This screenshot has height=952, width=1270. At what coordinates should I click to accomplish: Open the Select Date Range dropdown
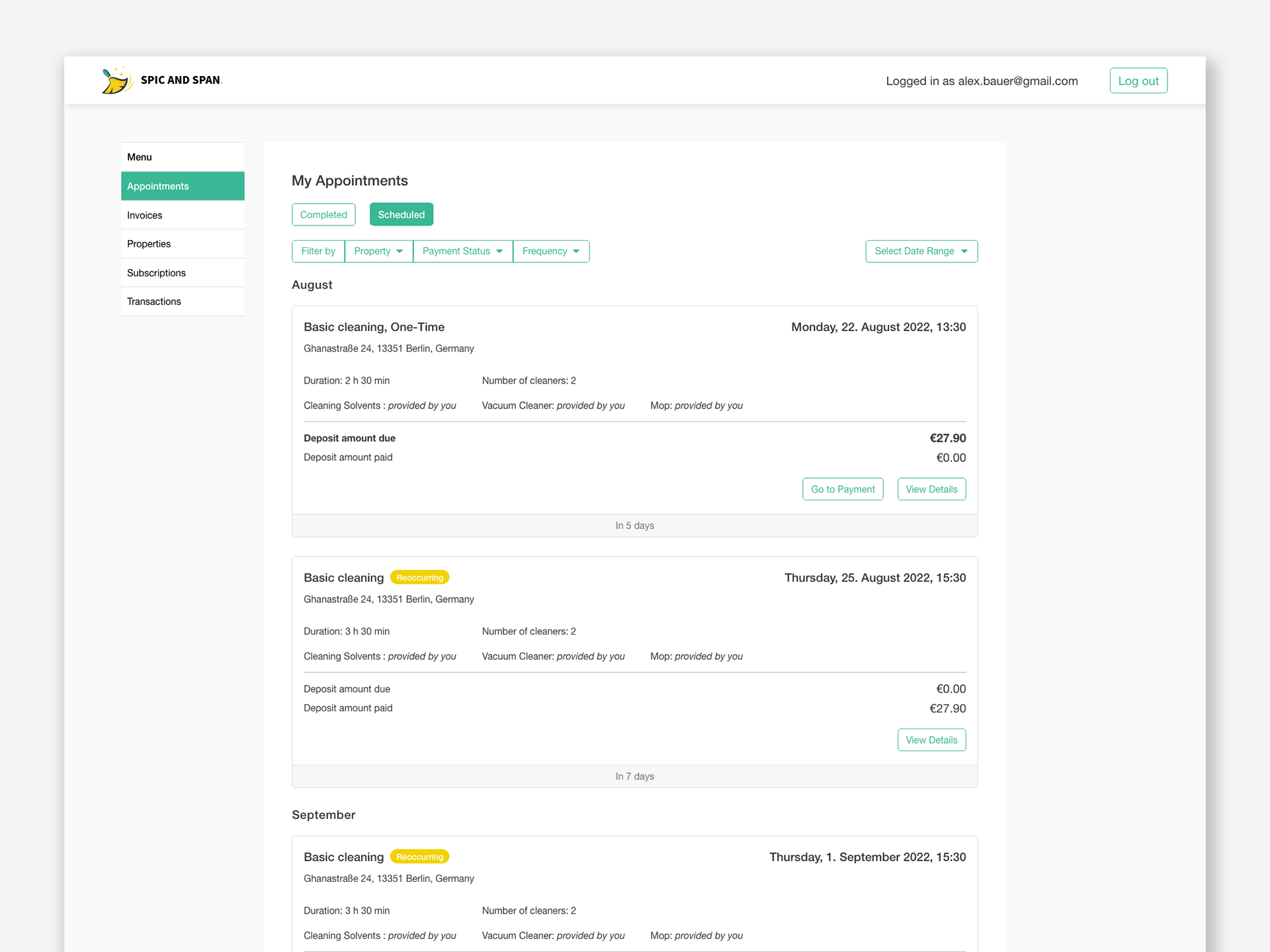click(921, 251)
